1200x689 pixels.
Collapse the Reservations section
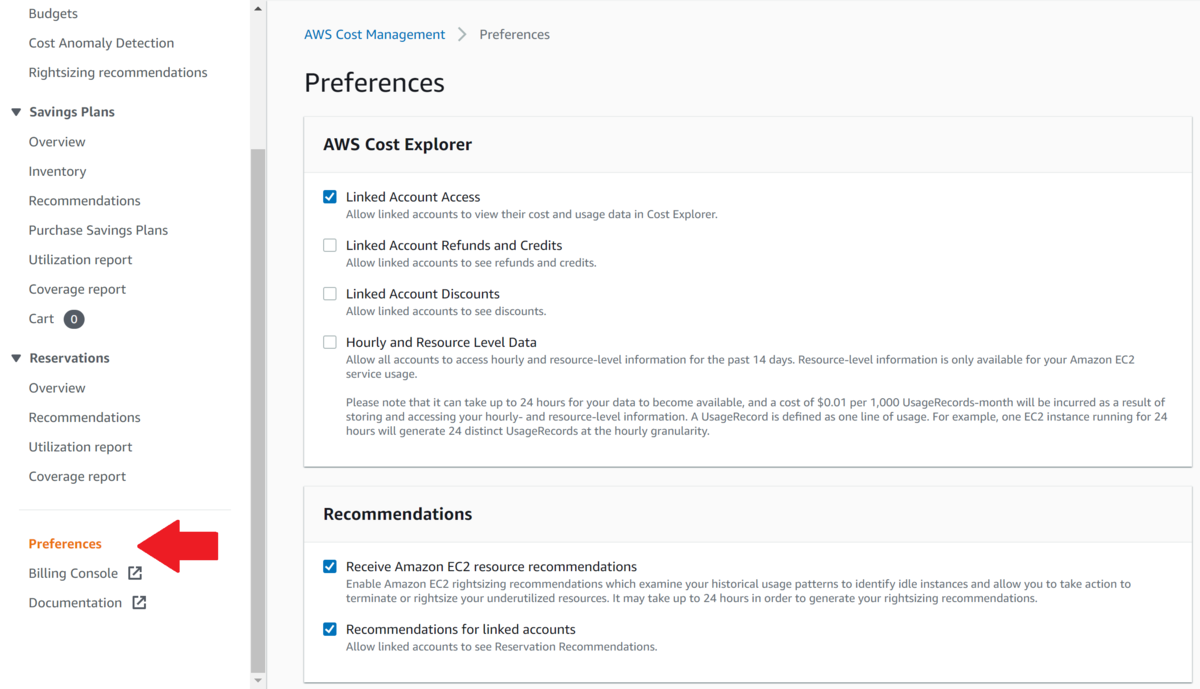click(x=16, y=358)
